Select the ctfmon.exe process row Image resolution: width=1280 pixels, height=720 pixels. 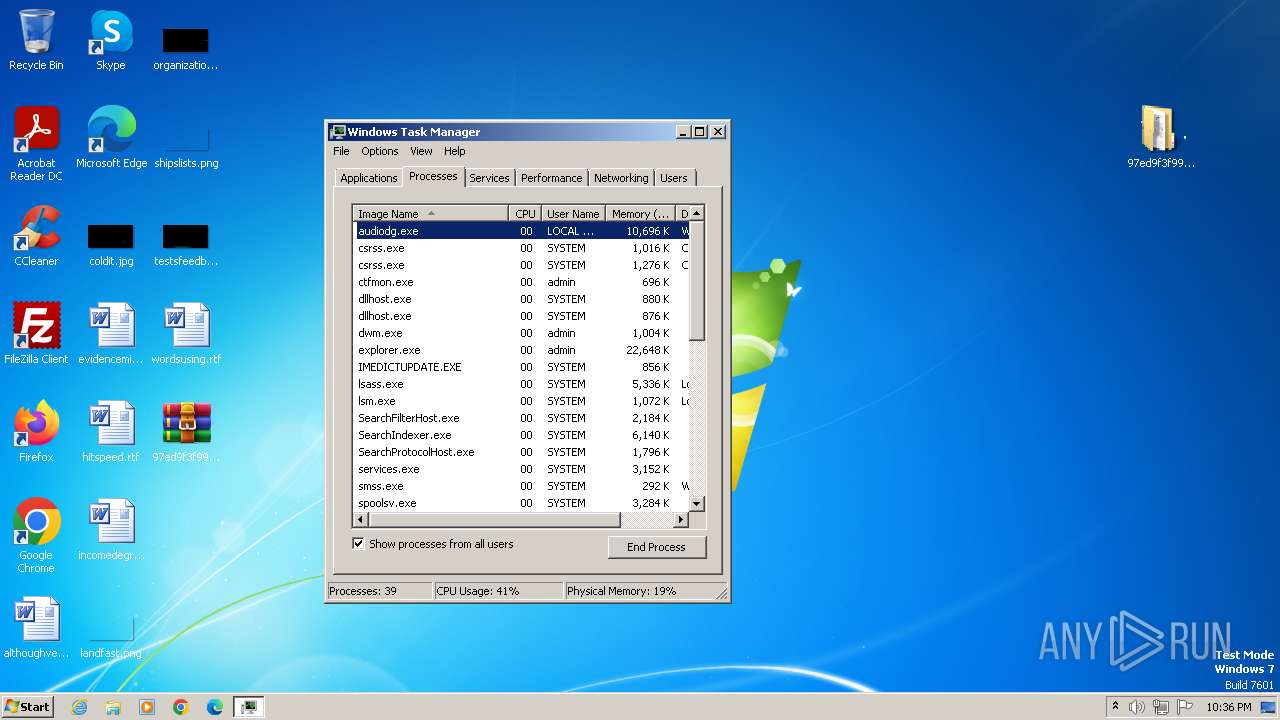click(521, 282)
